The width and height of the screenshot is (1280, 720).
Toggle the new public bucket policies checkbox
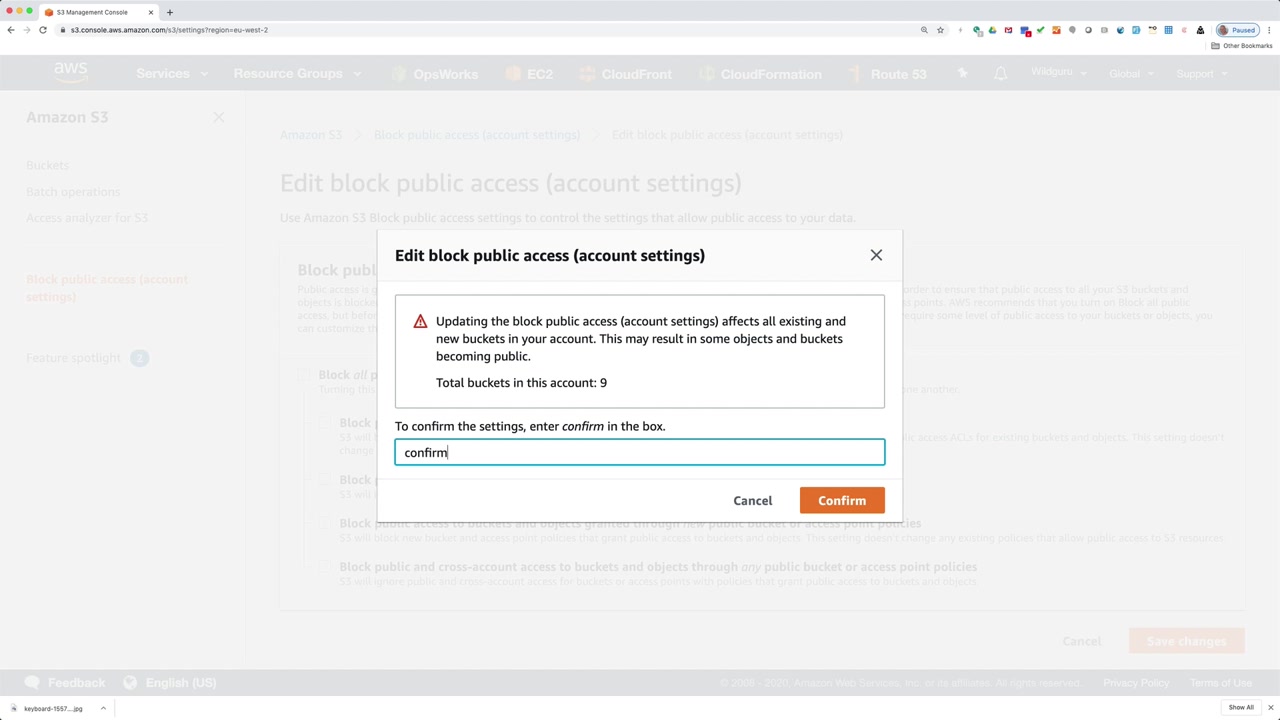(324, 523)
